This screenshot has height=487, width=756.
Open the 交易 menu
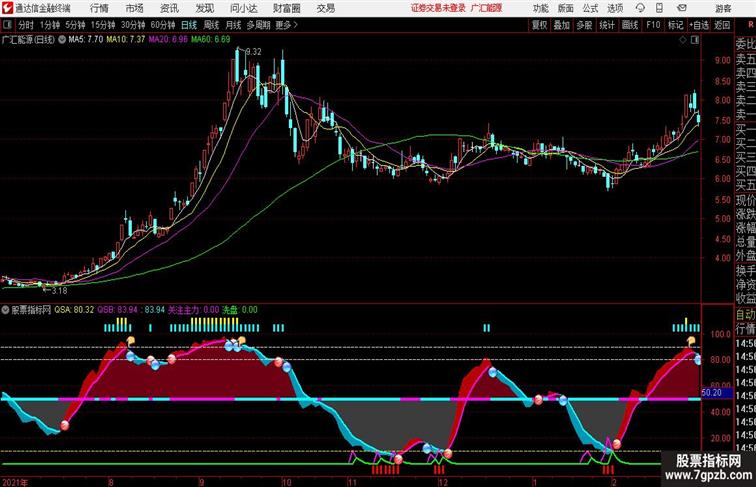pos(326,8)
